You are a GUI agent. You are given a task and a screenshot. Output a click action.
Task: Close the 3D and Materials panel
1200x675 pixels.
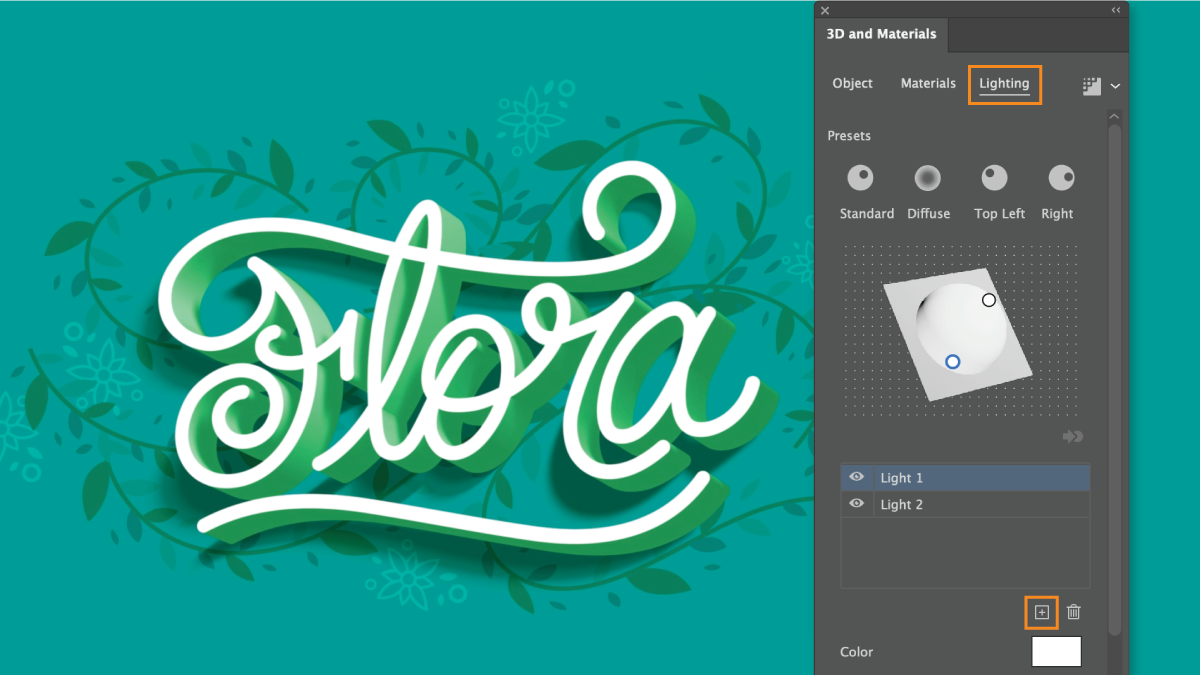point(825,10)
